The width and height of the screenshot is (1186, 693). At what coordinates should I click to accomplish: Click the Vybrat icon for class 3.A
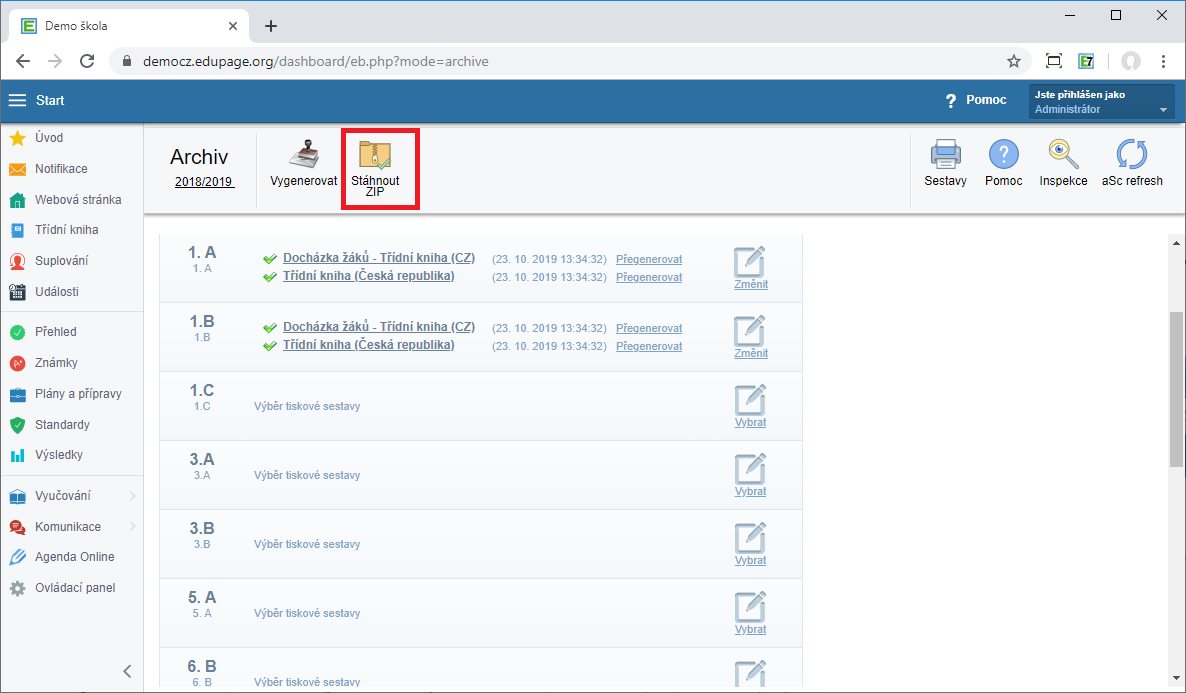coord(750,468)
